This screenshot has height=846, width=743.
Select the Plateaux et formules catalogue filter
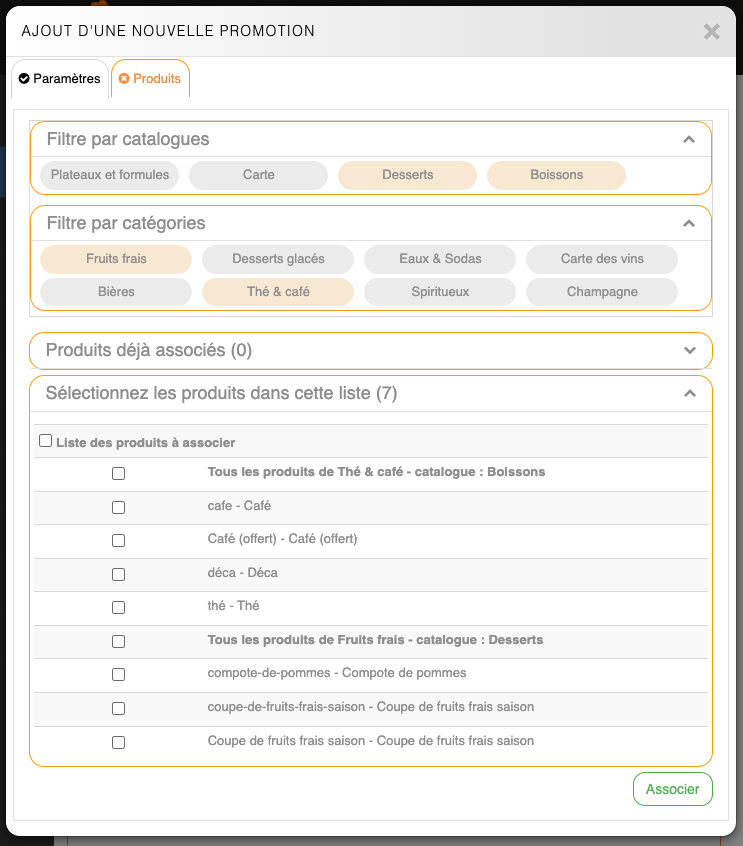coord(110,175)
